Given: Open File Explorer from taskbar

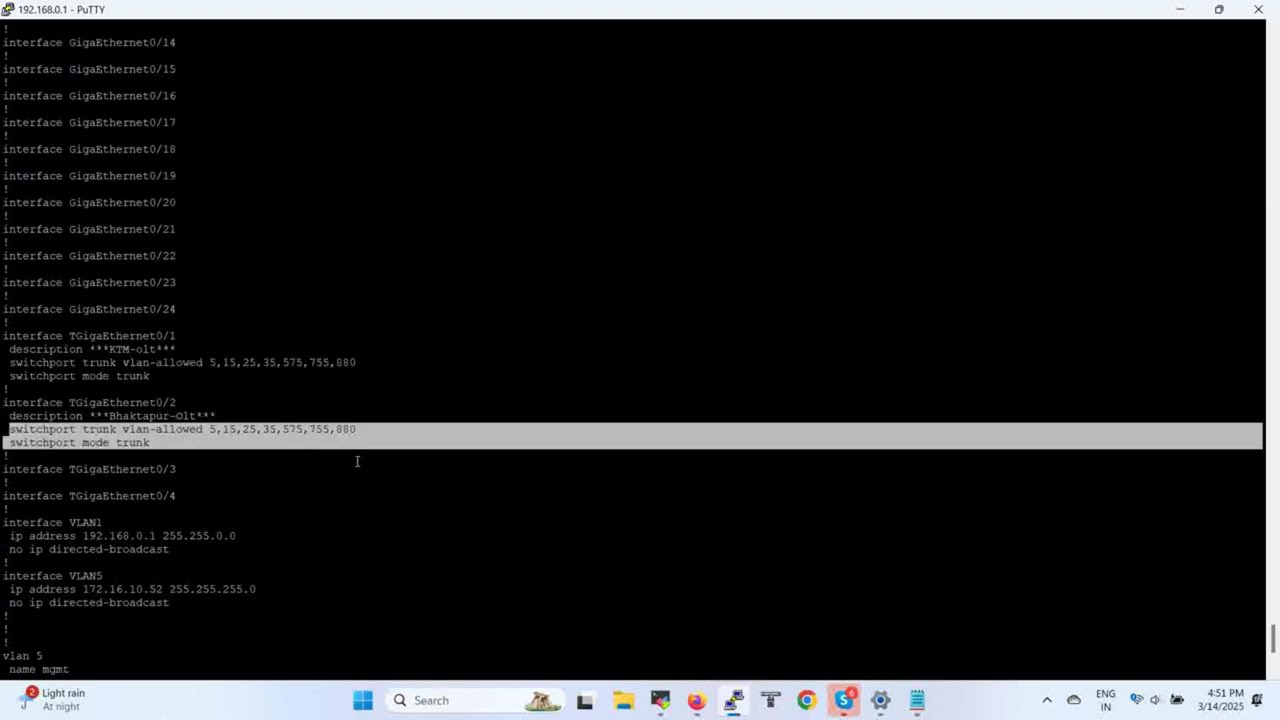Looking at the screenshot, I should [x=623, y=700].
